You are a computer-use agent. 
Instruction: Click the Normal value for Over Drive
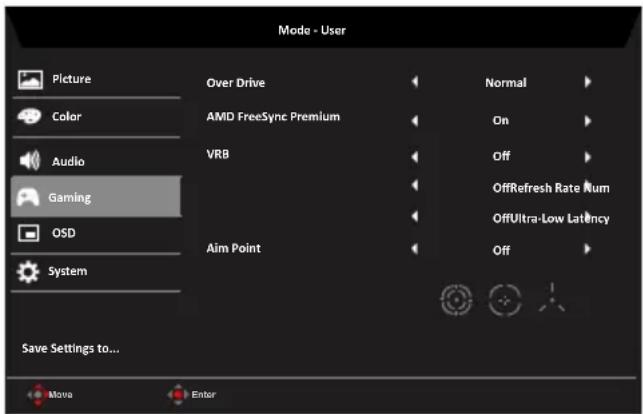506,83
